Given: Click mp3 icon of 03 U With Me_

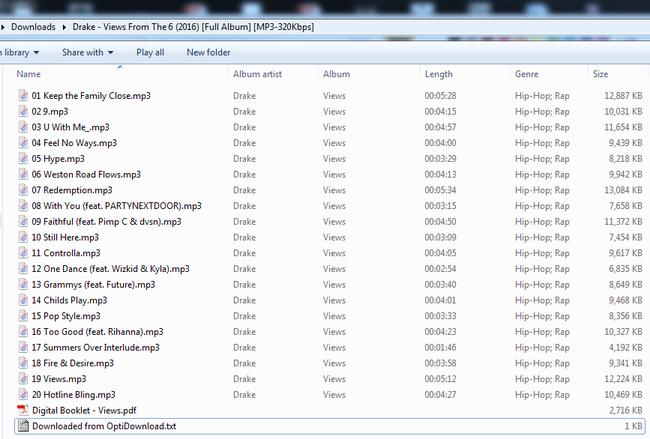Looking at the screenshot, I should tap(23, 127).
